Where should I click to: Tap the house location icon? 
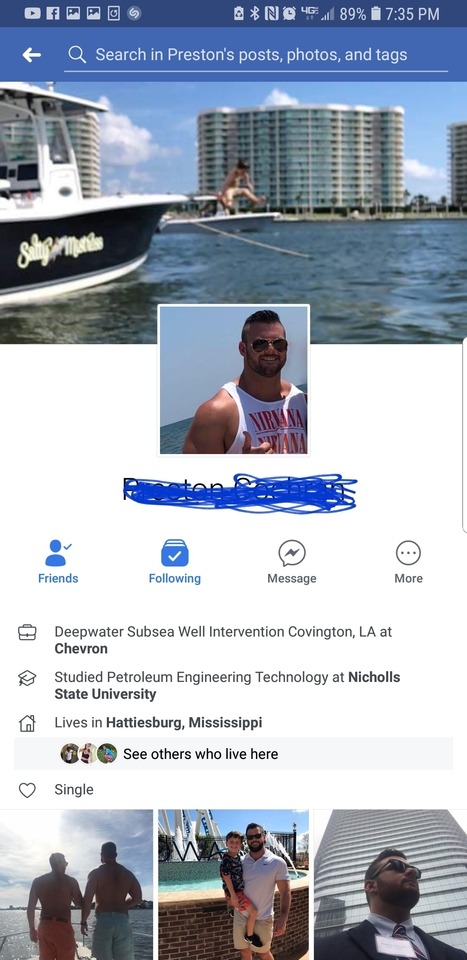[27, 723]
